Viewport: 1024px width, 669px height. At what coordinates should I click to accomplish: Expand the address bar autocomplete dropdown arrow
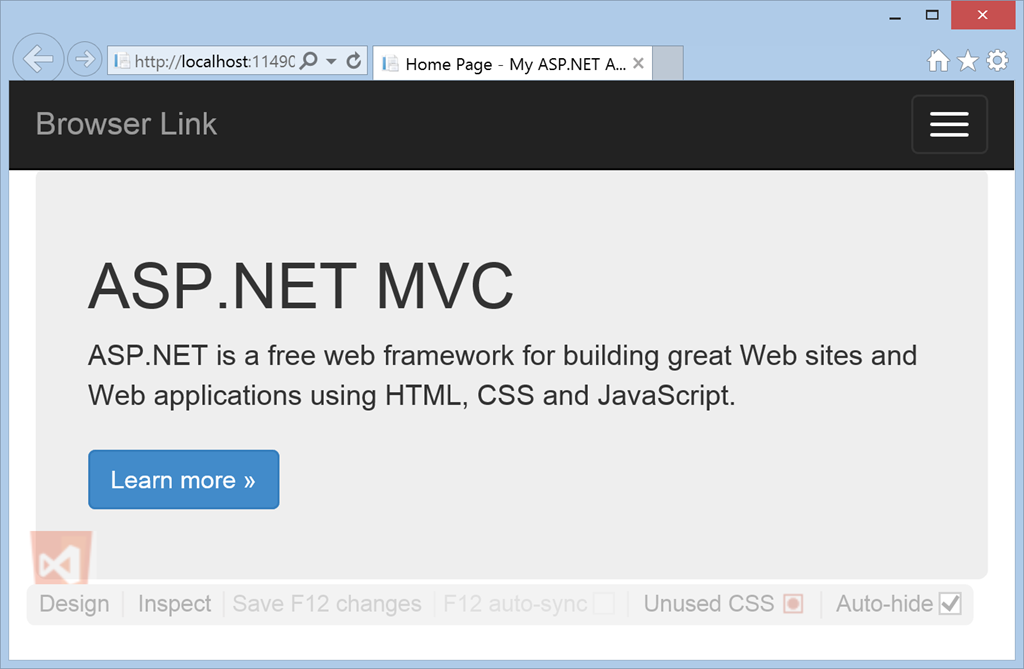point(331,61)
